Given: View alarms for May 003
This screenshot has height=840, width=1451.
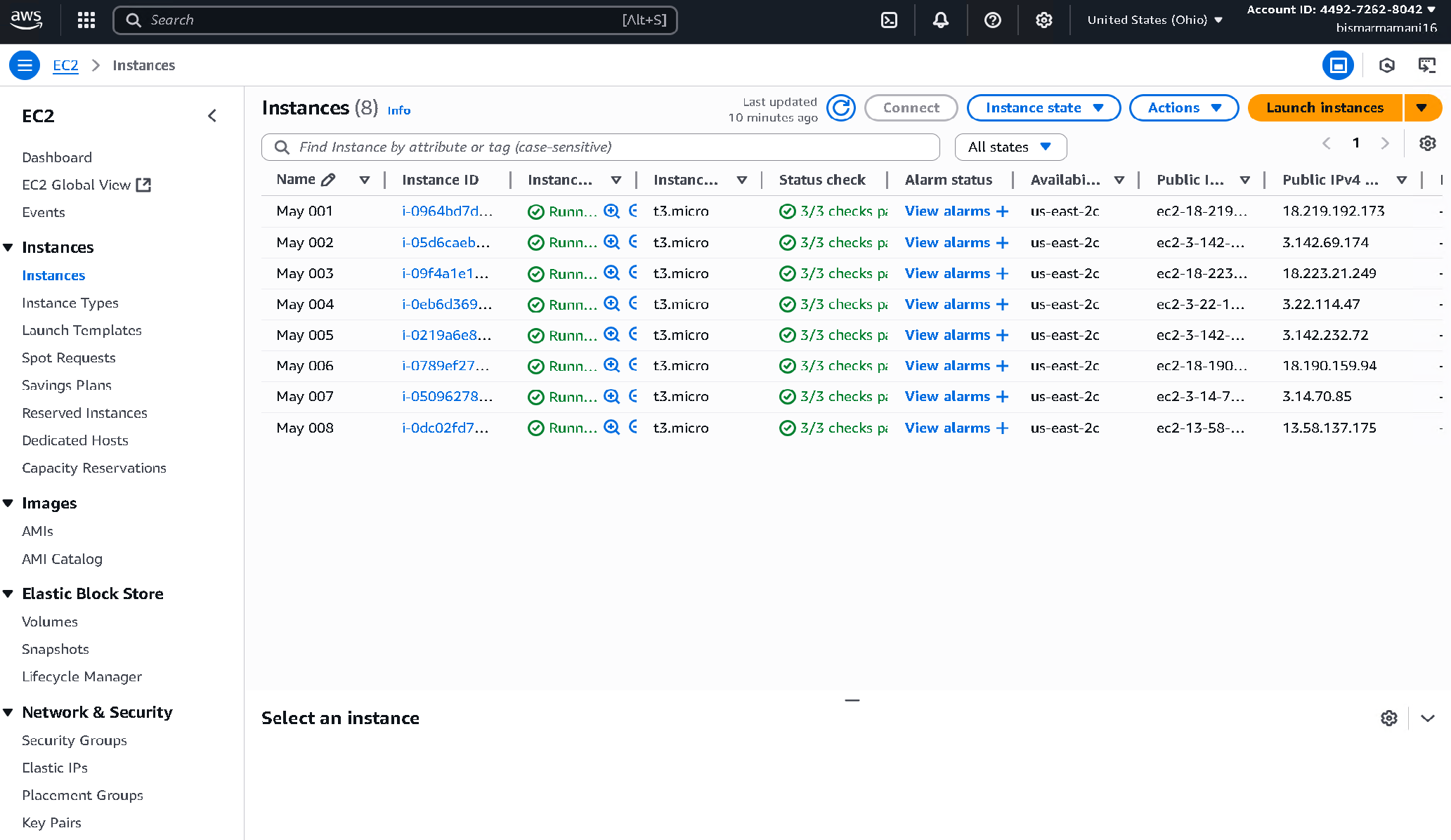Looking at the screenshot, I should pyautogui.click(x=947, y=273).
